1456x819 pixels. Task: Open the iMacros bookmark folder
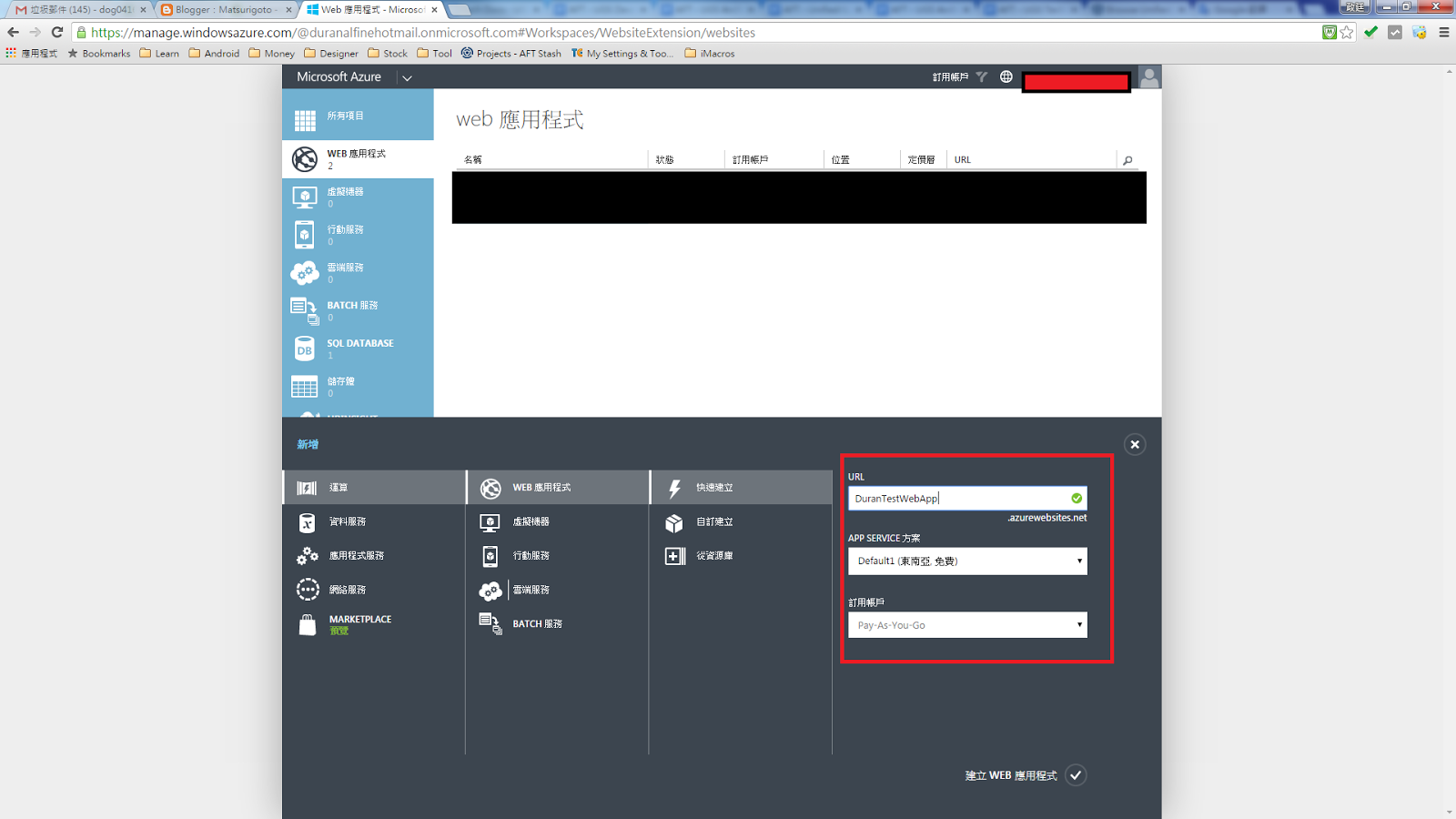pyautogui.click(x=710, y=54)
